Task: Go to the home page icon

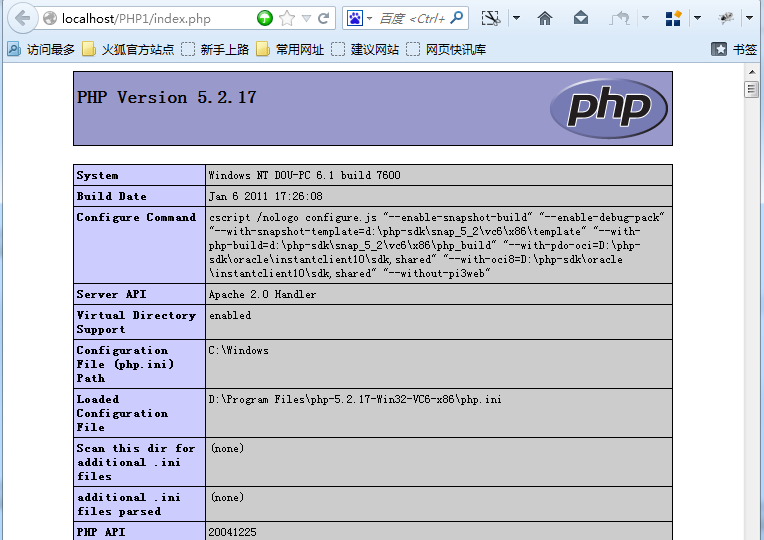Action: pos(545,19)
